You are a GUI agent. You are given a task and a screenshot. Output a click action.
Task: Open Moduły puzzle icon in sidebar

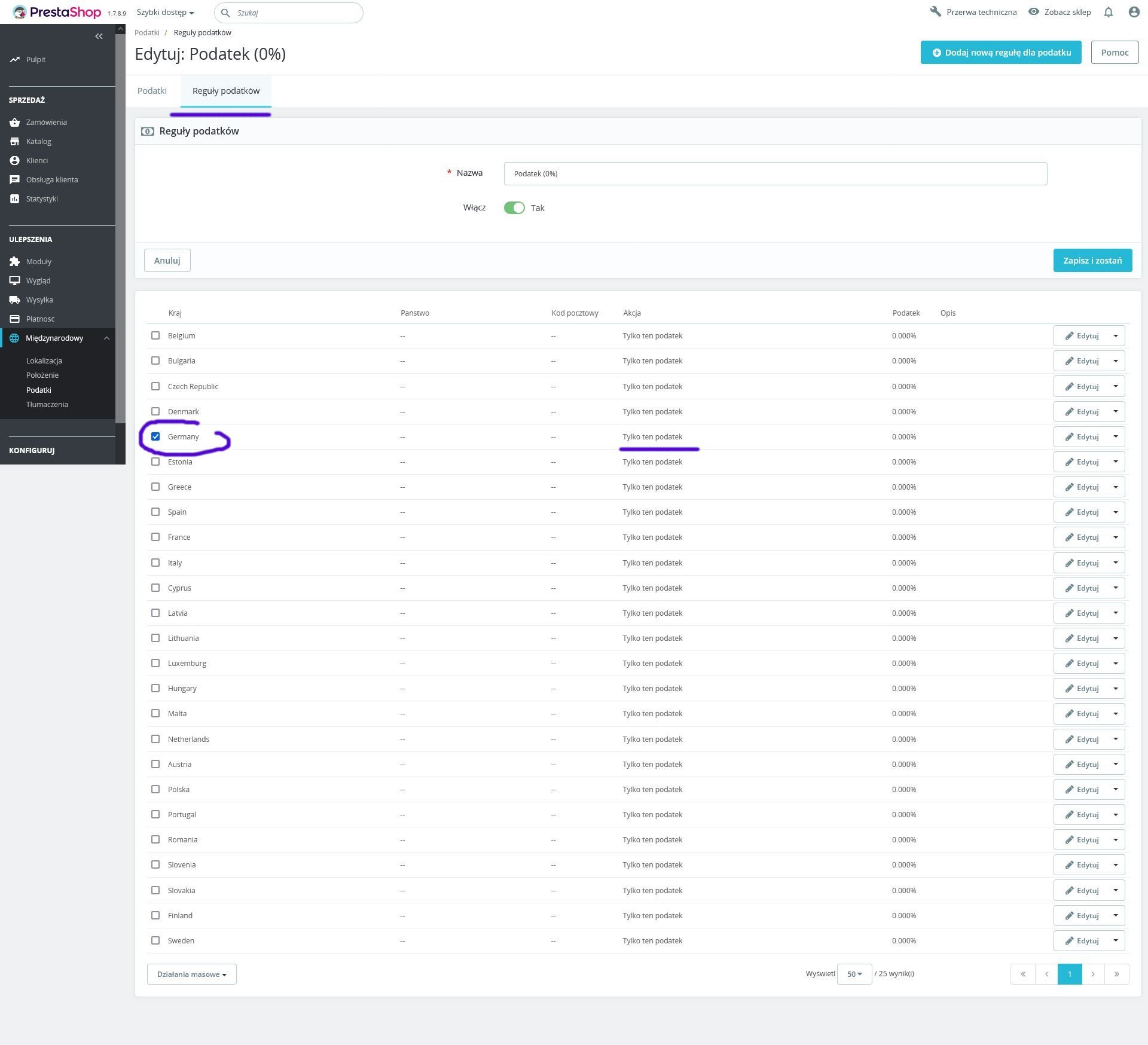click(x=15, y=261)
